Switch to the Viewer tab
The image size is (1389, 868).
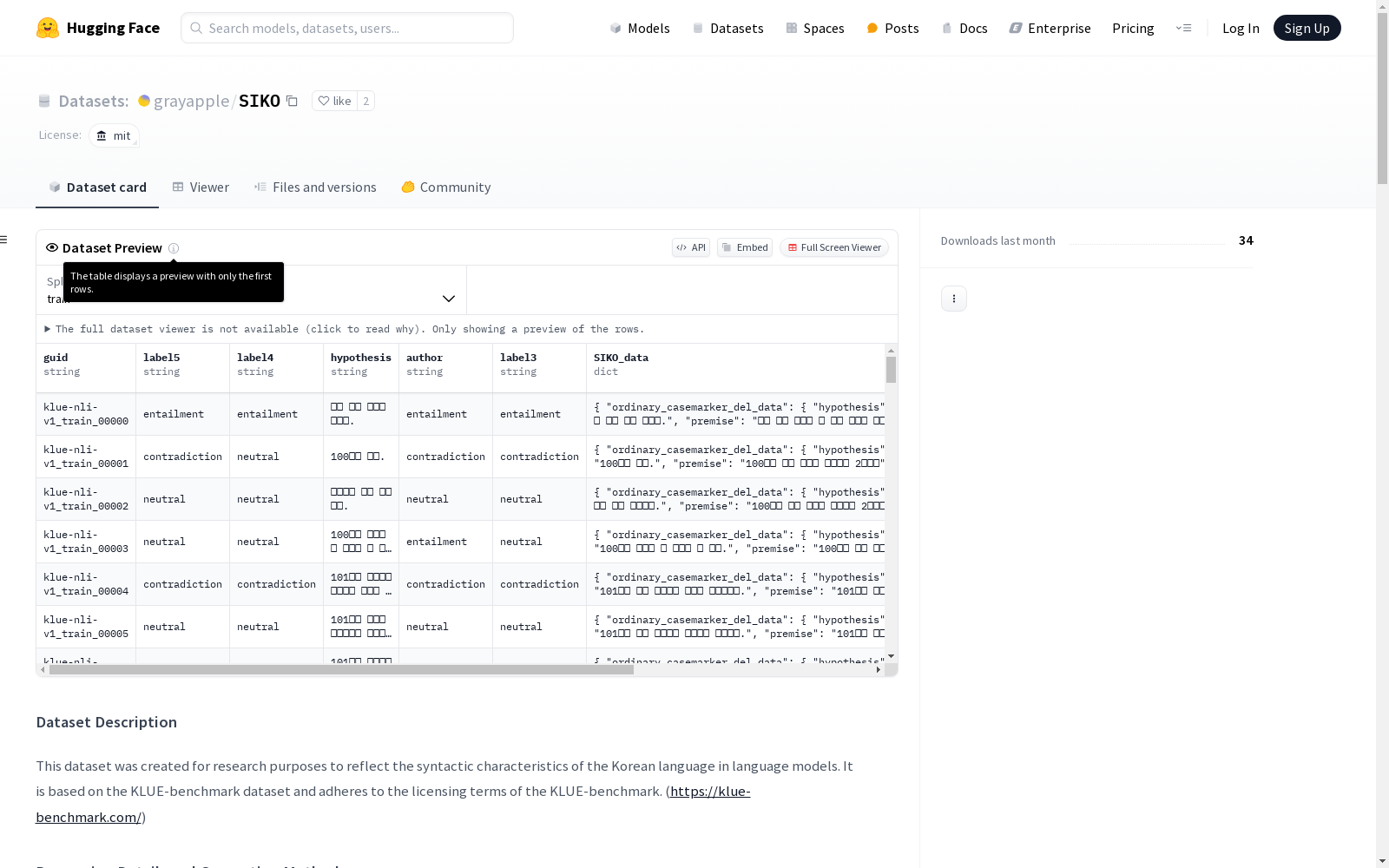(201, 187)
